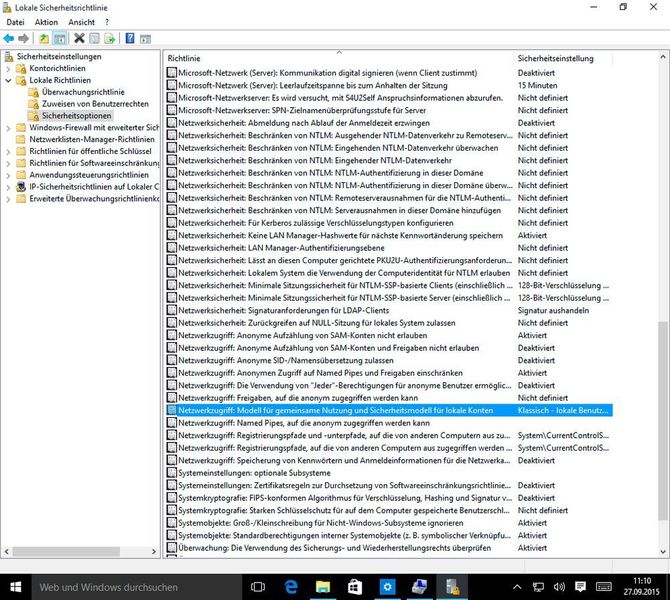Sort by Sicherheitseinstellung column header
This screenshot has height=600, width=670.
click(562, 59)
